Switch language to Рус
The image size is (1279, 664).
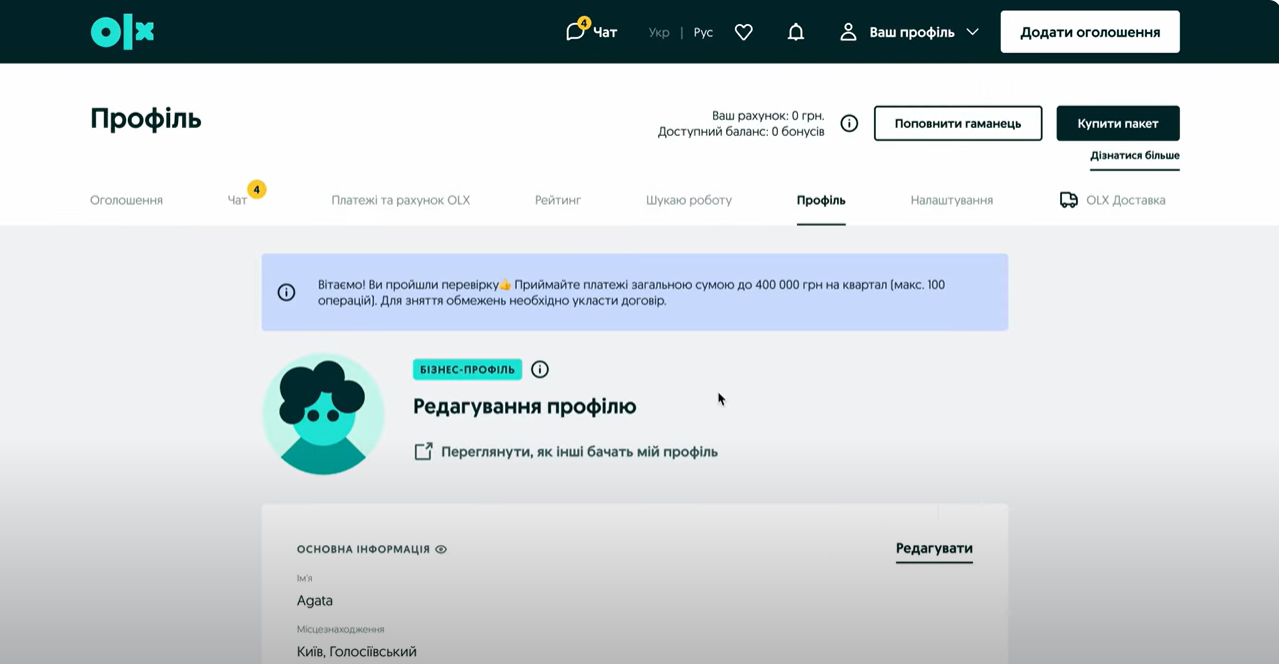click(x=703, y=32)
